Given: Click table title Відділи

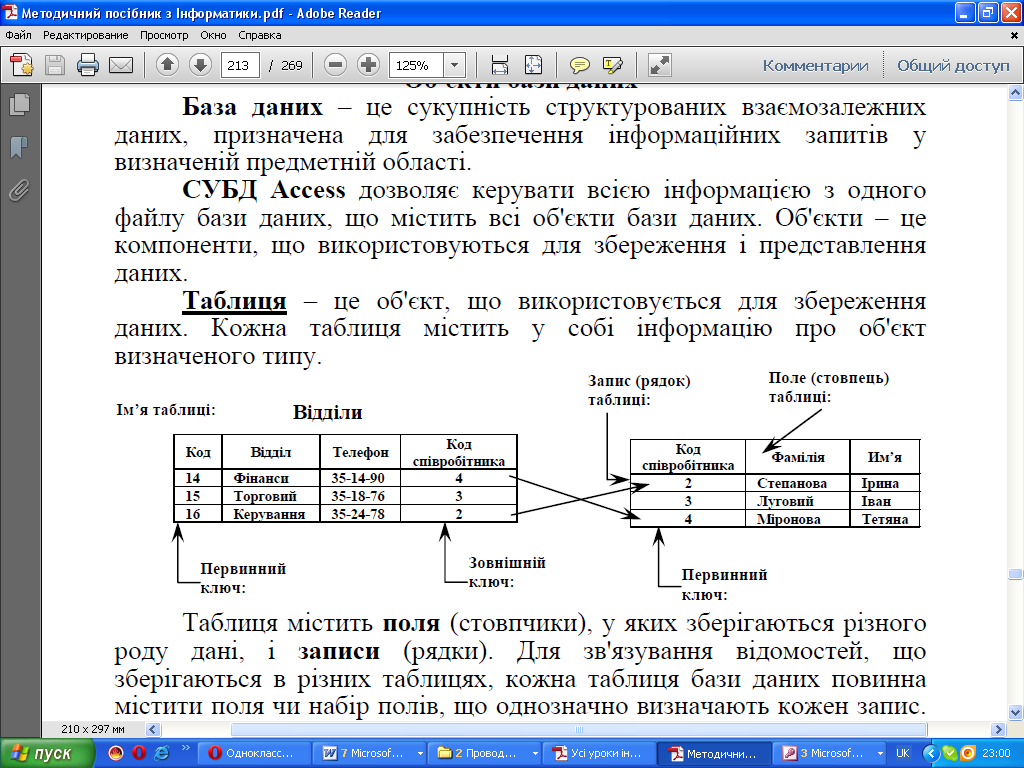Looking at the screenshot, I should pyautogui.click(x=327, y=413).
